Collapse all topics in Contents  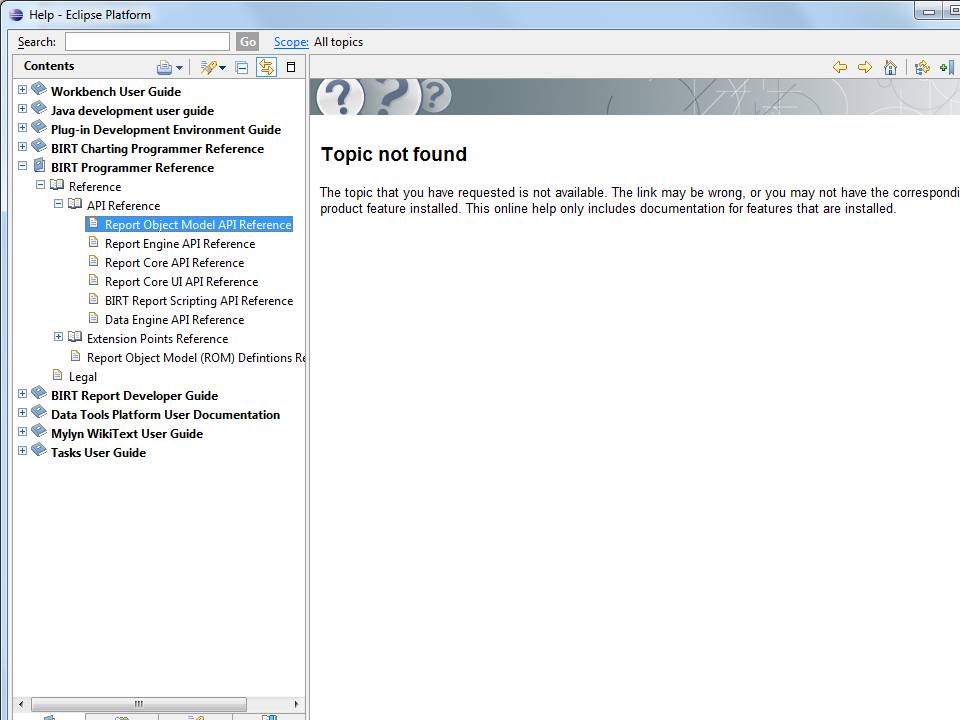click(x=242, y=67)
